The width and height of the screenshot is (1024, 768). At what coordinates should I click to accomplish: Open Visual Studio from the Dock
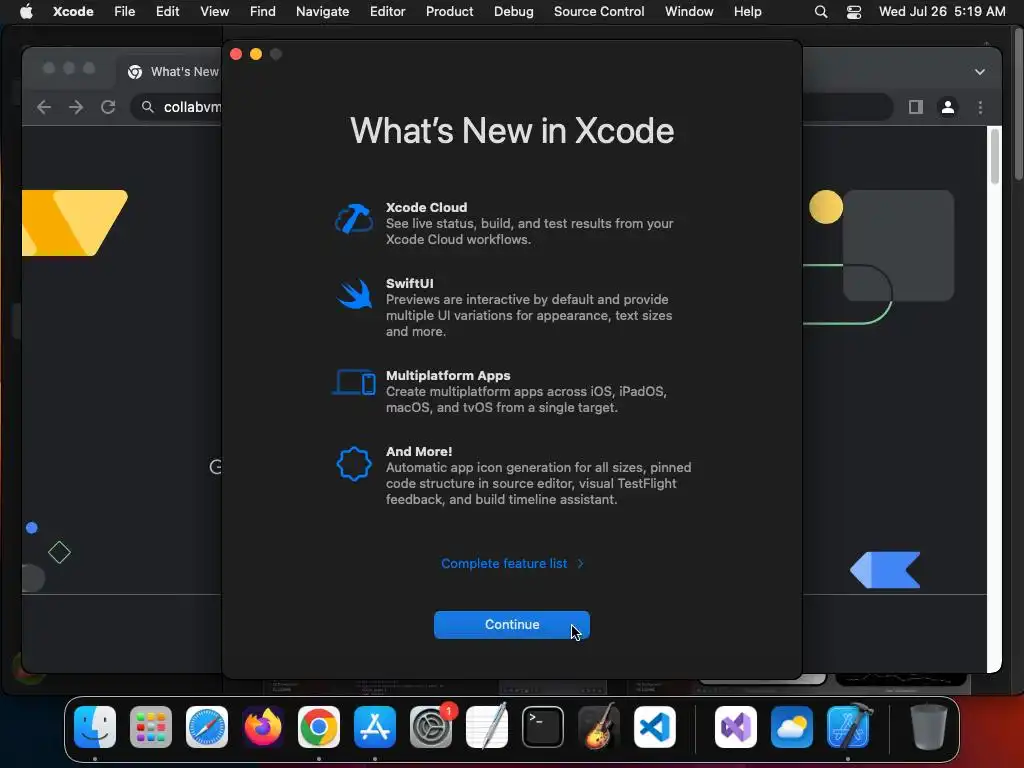pos(736,727)
